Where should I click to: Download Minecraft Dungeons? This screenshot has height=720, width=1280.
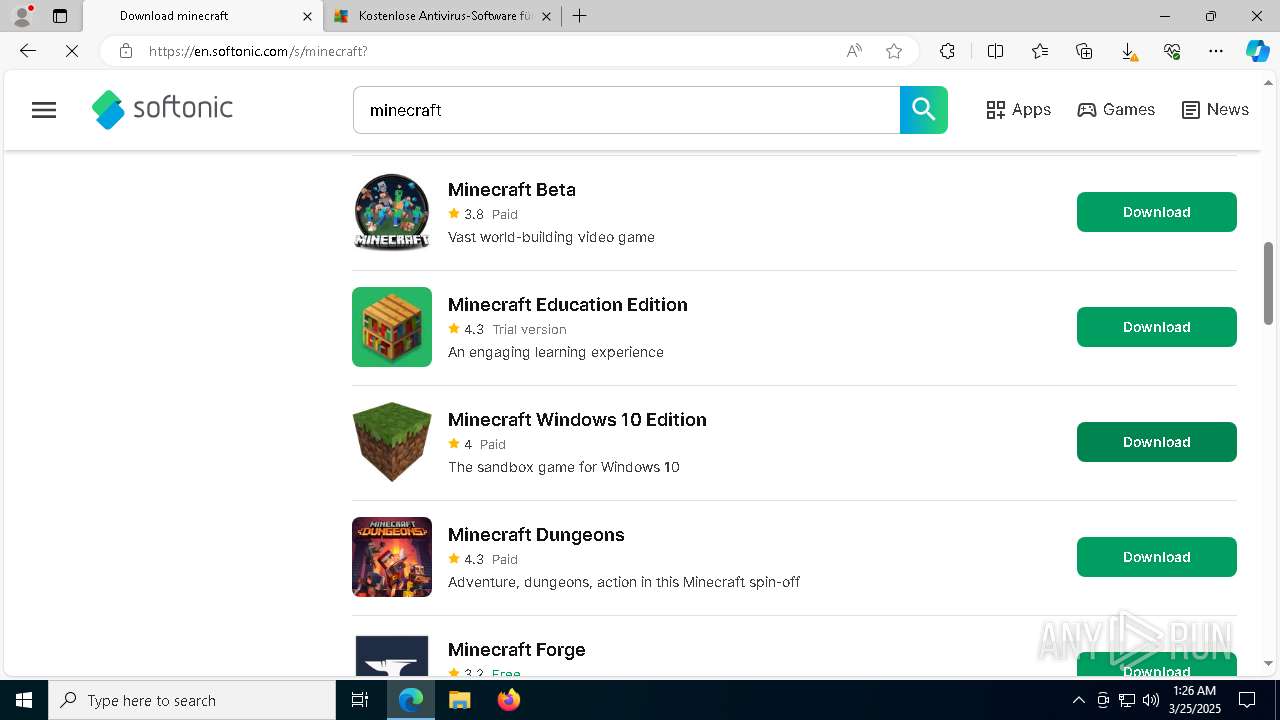pos(1156,557)
